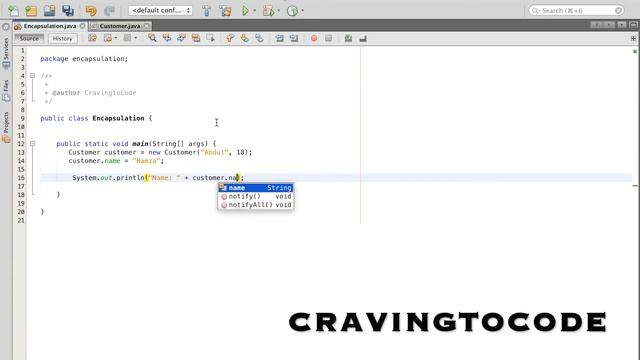The image size is (640, 360).
Task: Switch to the Encapsulation.java tab
Action: (x=49, y=26)
